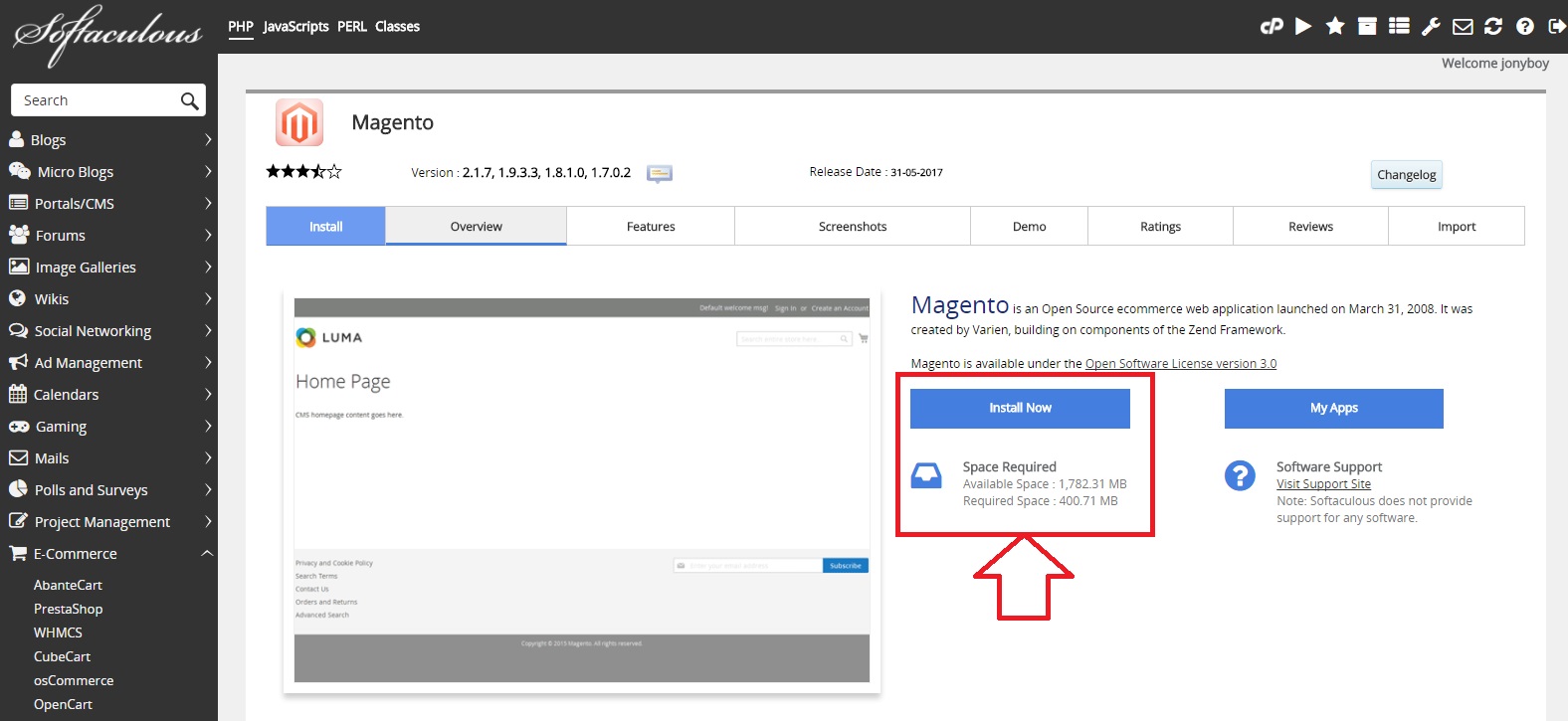Collapse the E-Commerce category
Image resolution: width=1568 pixels, height=721 pixels.
tap(207, 553)
